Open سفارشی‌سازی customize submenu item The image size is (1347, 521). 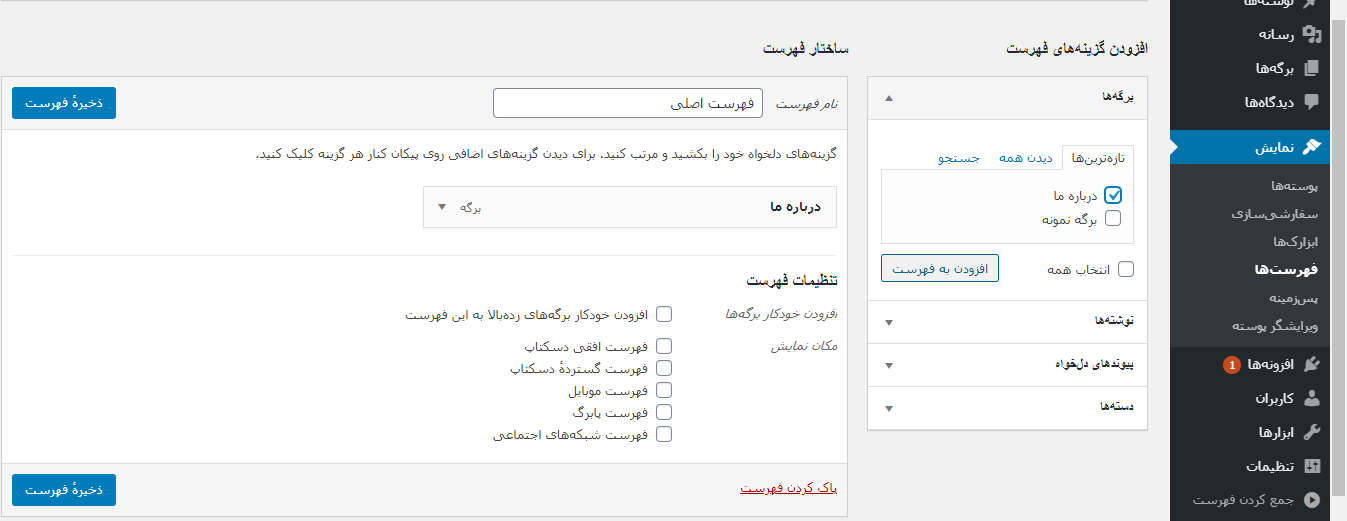(1275, 214)
